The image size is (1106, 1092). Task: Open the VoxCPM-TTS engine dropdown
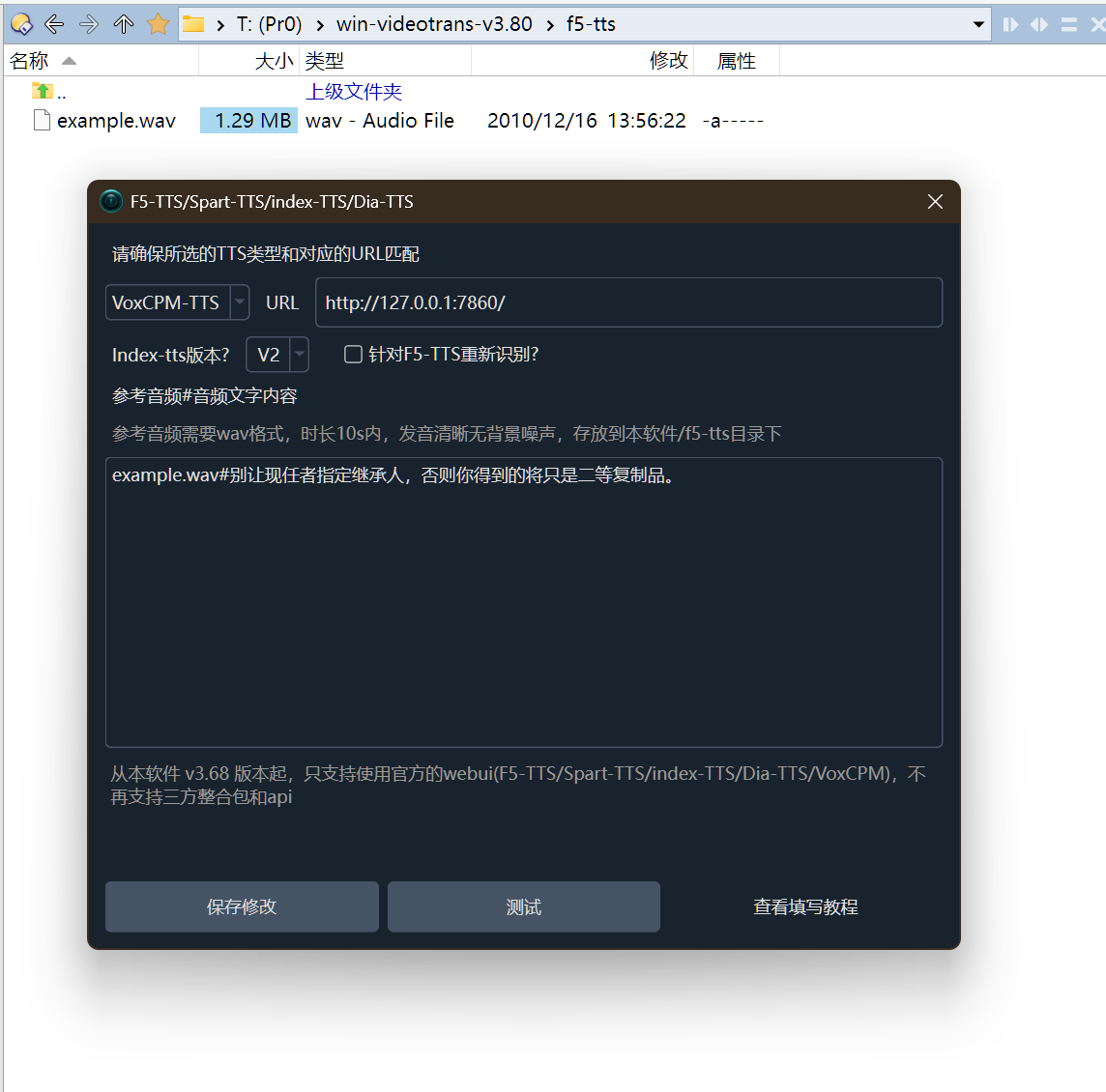tap(238, 302)
